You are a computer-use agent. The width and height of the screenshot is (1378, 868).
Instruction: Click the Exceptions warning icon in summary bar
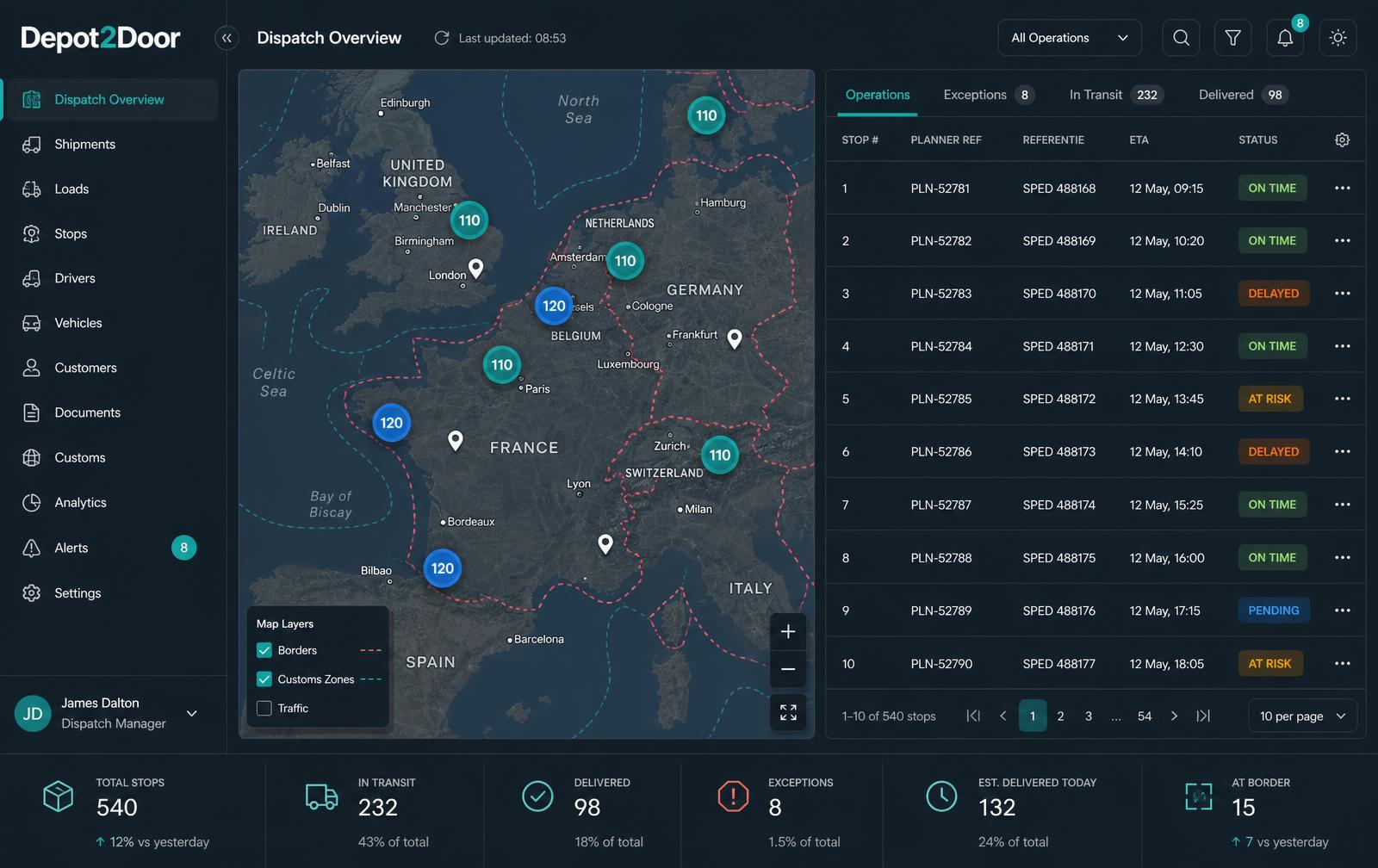[x=733, y=796]
